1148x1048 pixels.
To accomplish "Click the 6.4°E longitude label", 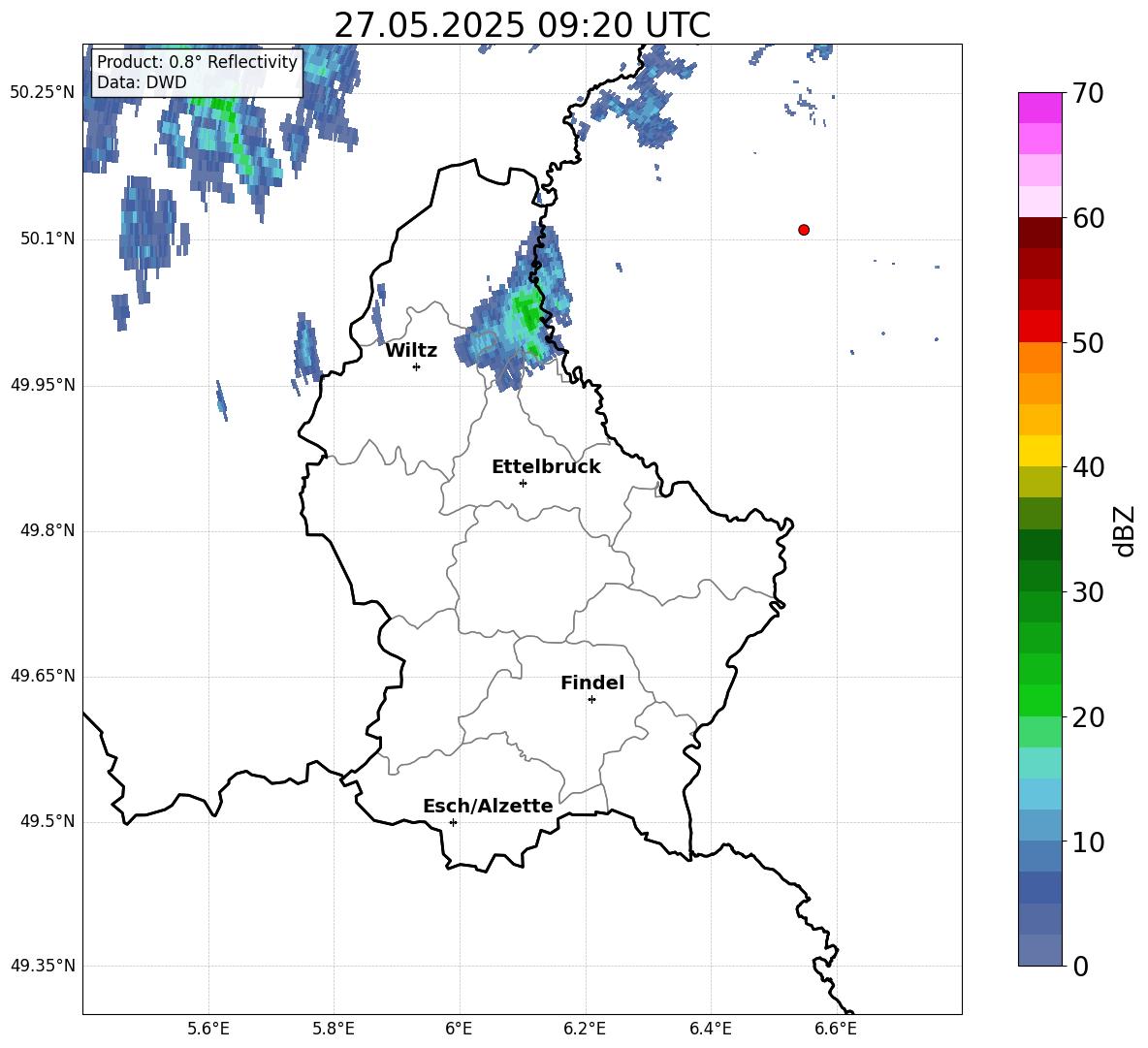I will coord(710,1029).
